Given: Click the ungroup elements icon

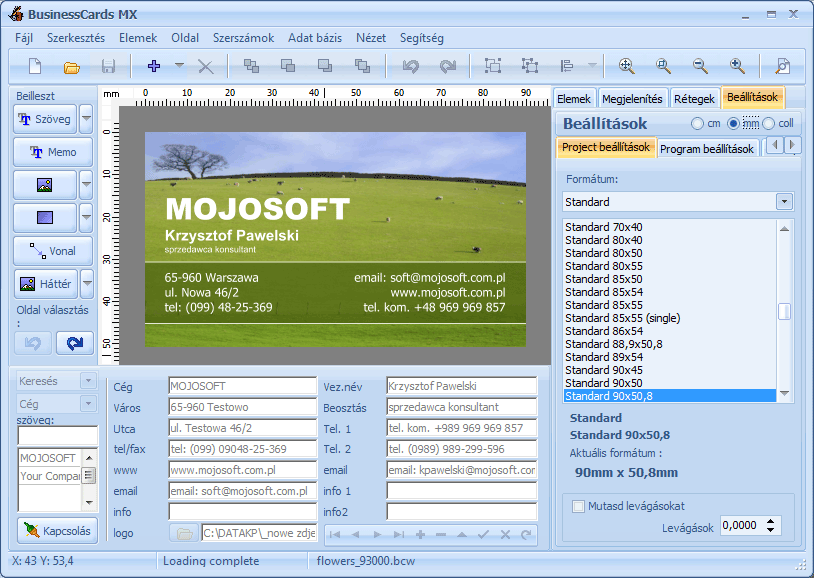Looking at the screenshot, I should pyautogui.click(x=530, y=66).
